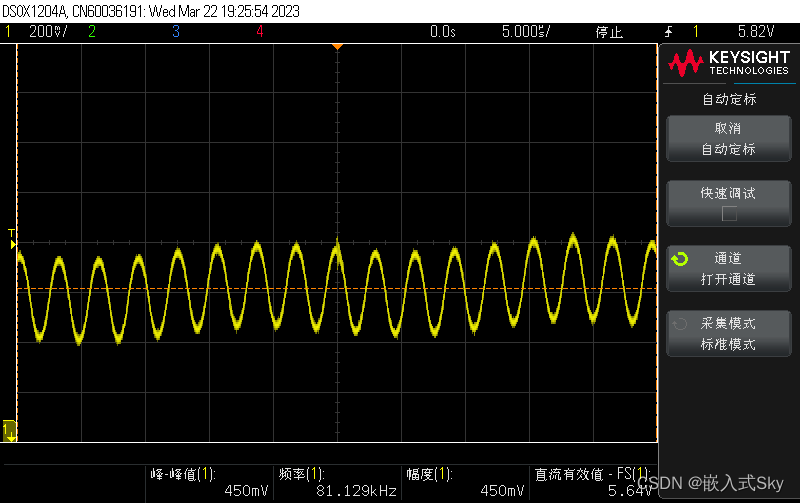
Task: Click the 自动定标 menu title
Action: pyautogui.click(x=729, y=99)
